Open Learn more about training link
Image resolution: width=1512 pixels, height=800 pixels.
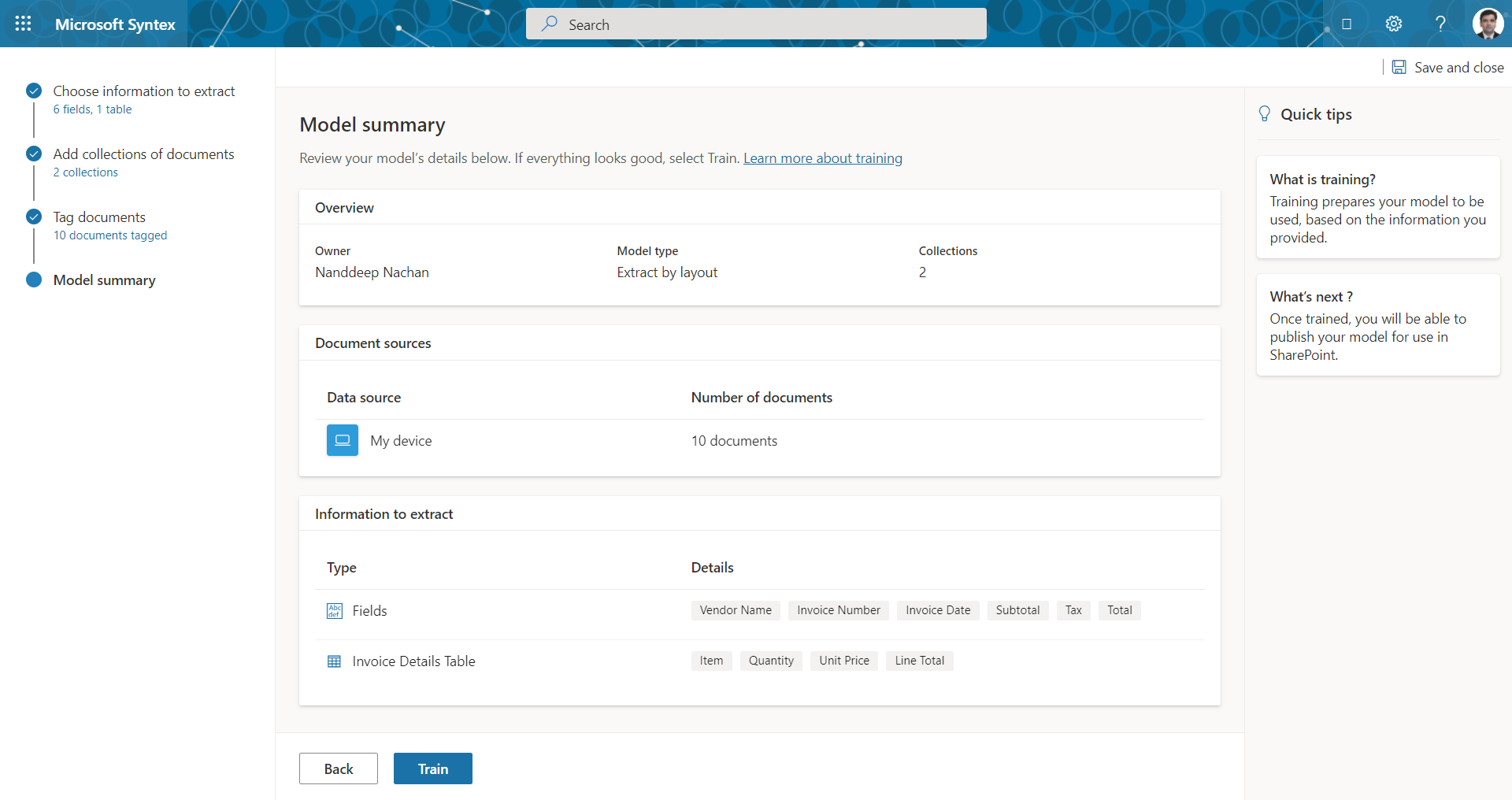click(822, 158)
